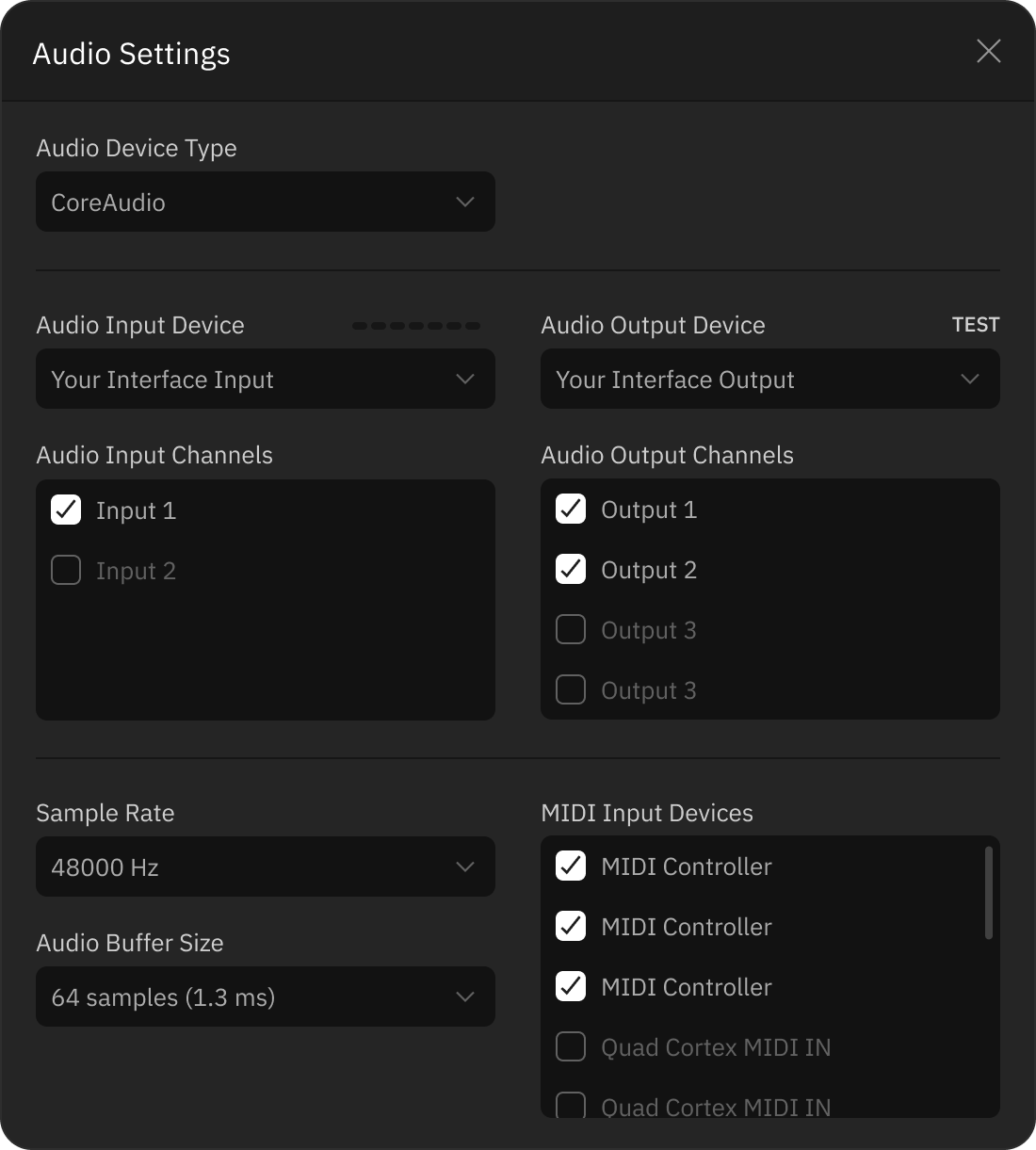Disable the third MIDI Controller input
1036x1150 pixels.
pos(570,986)
